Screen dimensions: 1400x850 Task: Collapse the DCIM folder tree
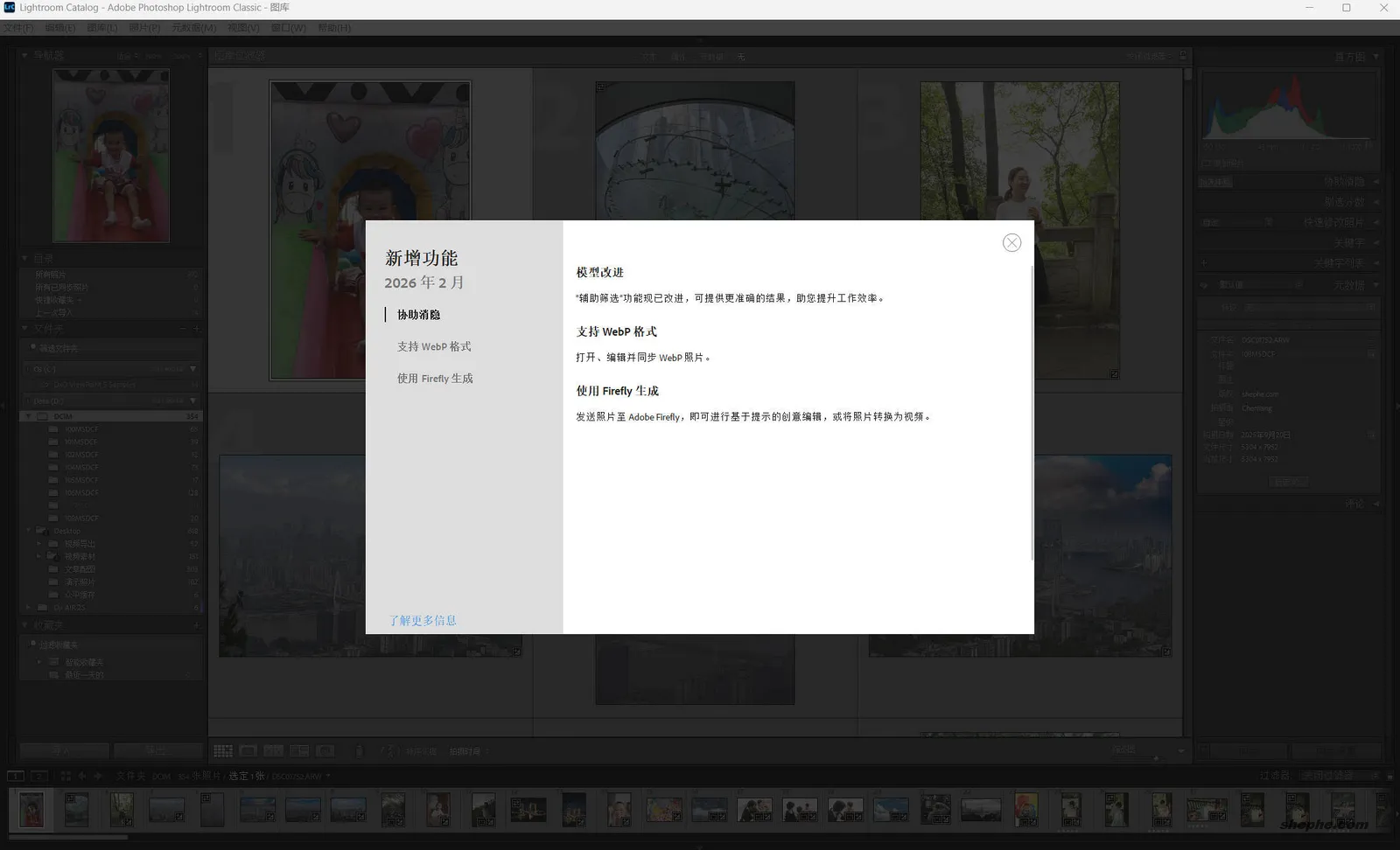click(27, 415)
